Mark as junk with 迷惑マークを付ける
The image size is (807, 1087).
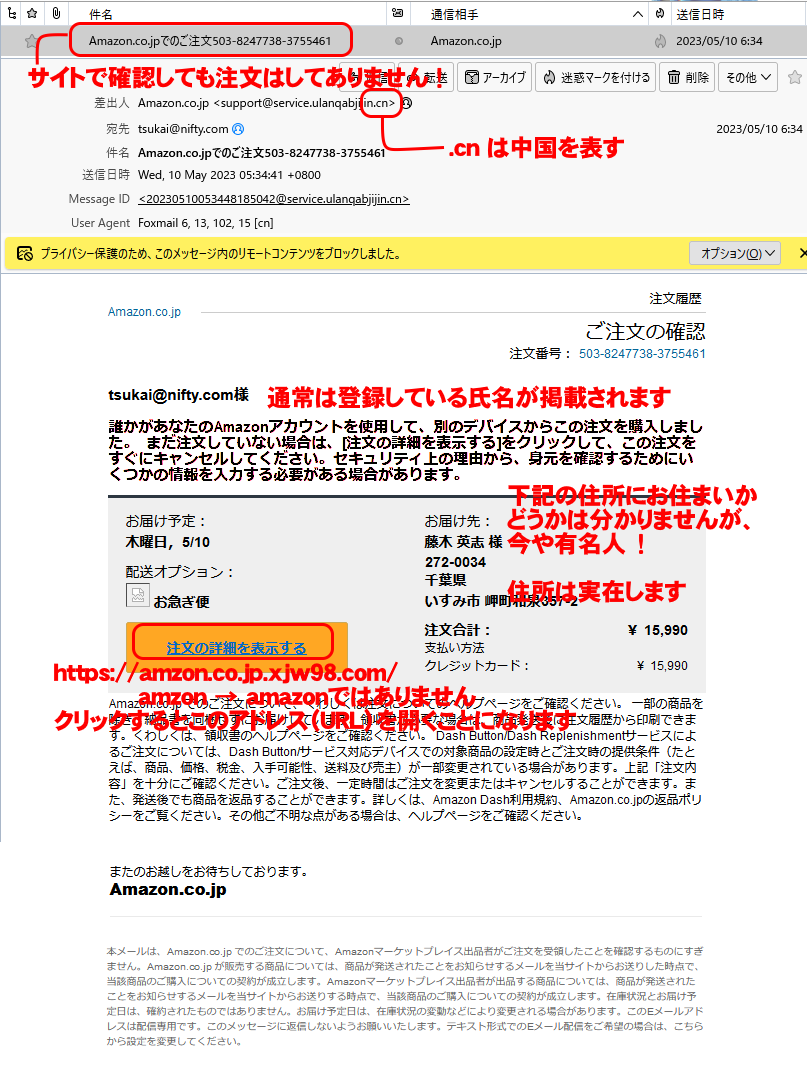pos(596,77)
